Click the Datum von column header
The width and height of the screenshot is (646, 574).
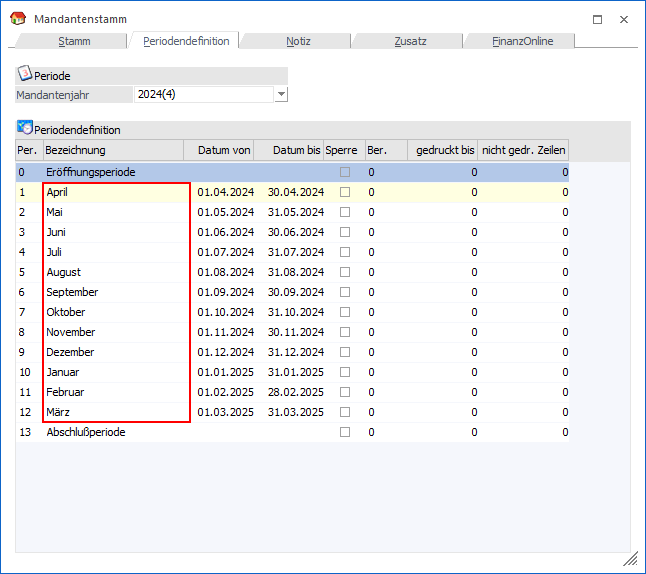(x=223, y=150)
